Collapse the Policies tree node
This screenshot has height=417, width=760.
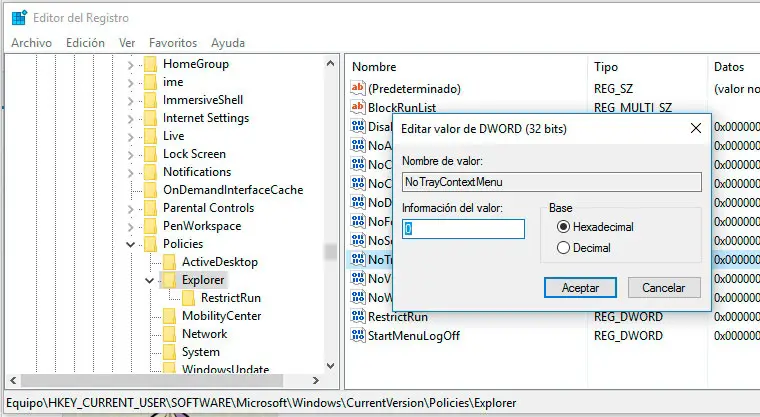tap(130, 244)
